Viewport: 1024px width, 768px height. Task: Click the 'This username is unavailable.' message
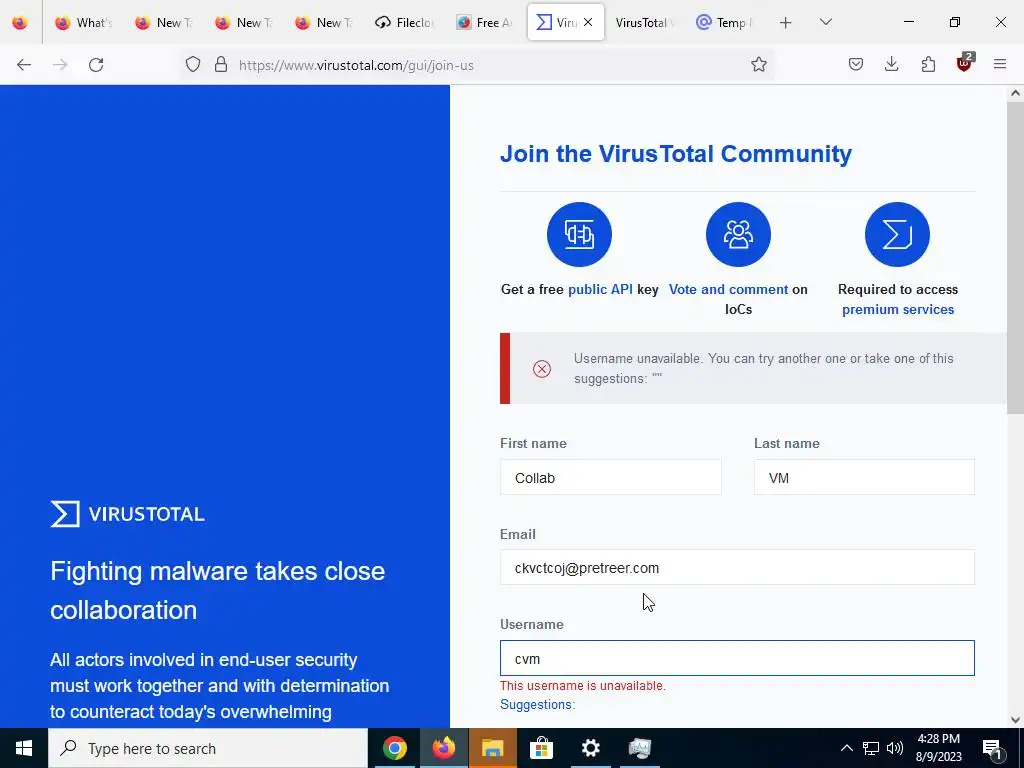(x=583, y=686)
